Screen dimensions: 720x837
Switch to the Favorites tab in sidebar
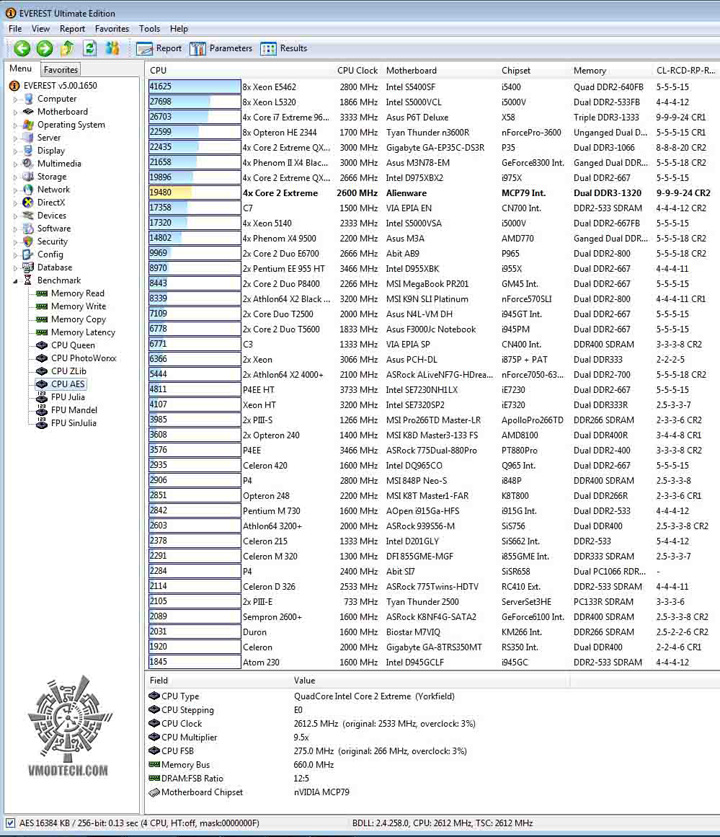pos(61,69)
